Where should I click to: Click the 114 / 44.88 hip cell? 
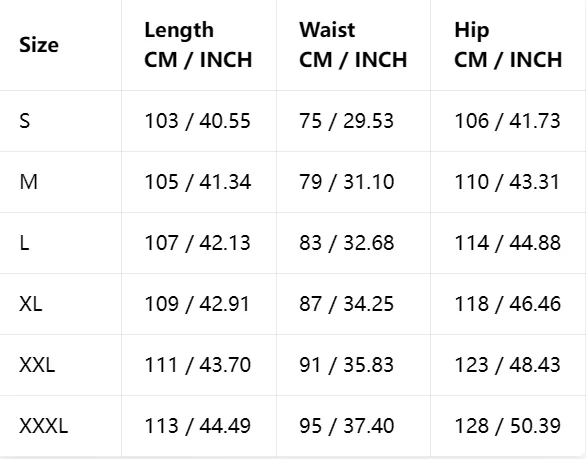[x=508, y=243]
